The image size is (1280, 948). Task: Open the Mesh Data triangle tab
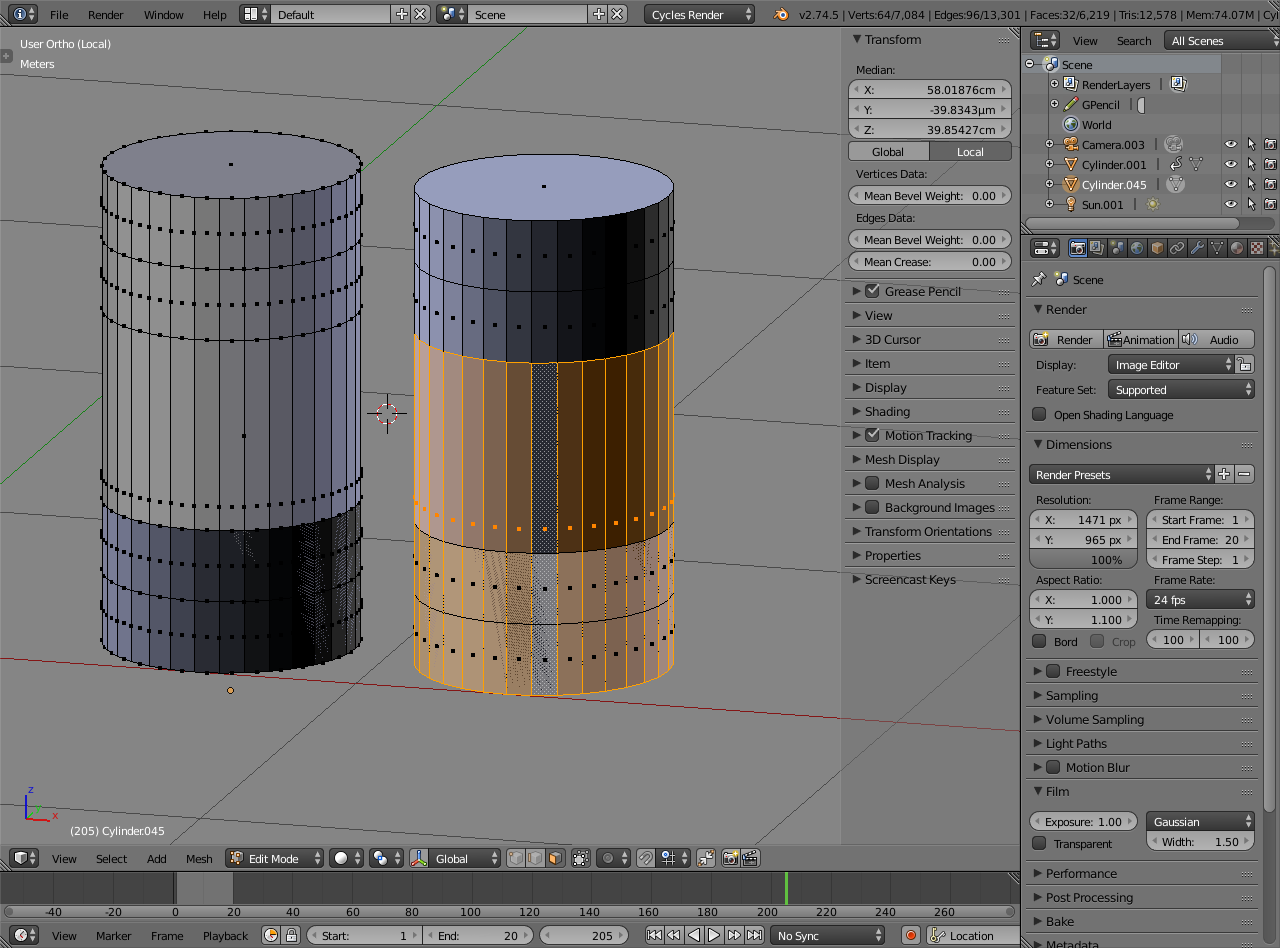coord(1217,248)
